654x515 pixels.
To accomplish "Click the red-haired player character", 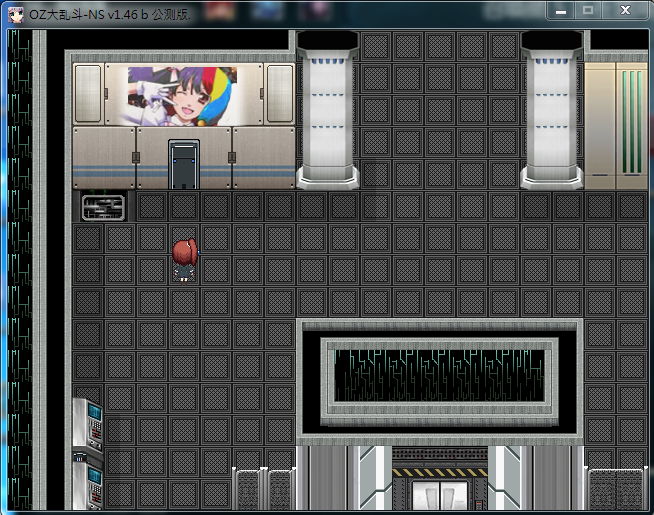I will 185,261.
